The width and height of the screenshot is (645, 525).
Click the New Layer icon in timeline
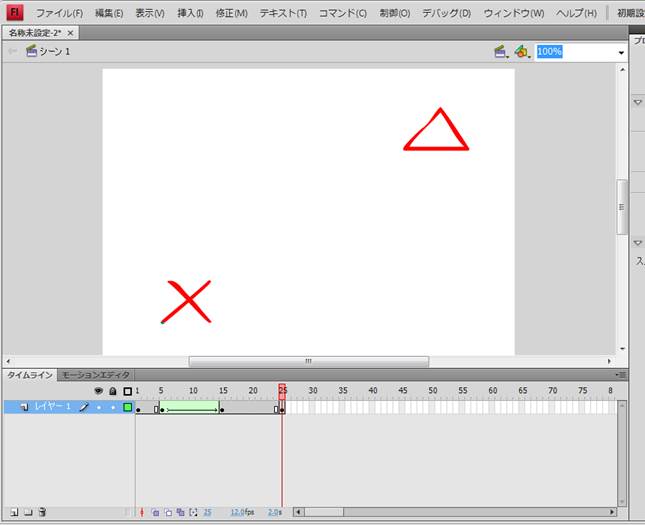point(12,512)
